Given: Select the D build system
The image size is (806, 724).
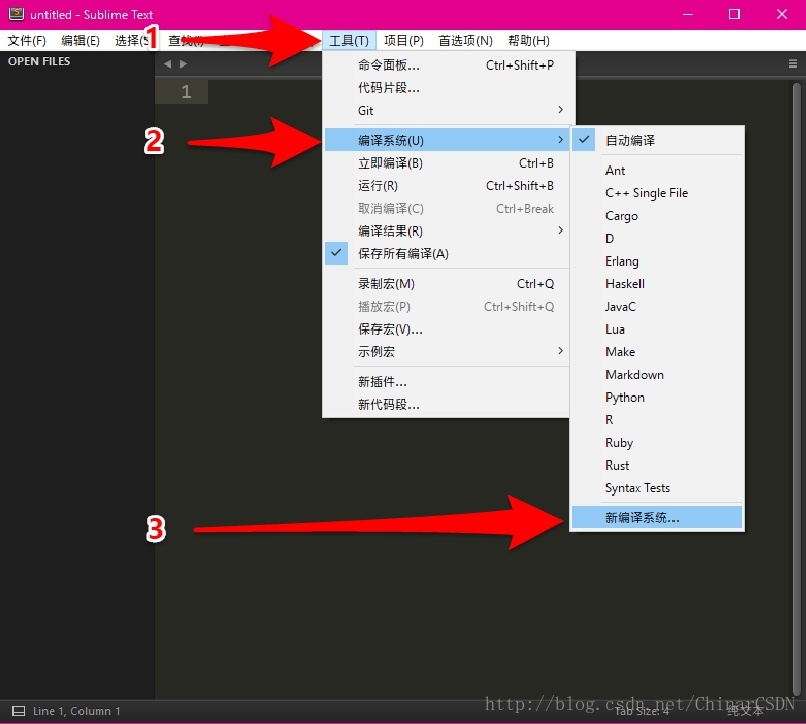Looking at the screenshot, I should [x=657, y=239].
